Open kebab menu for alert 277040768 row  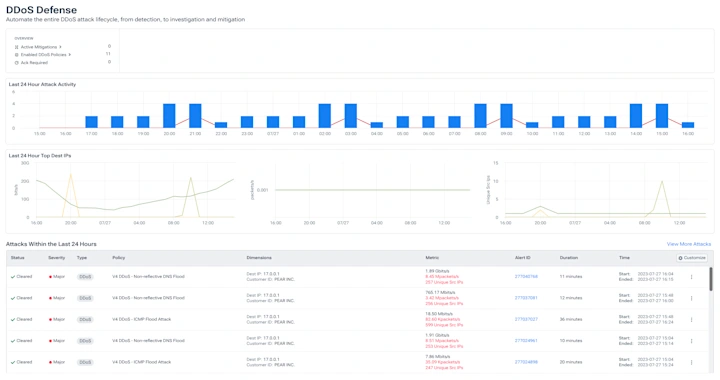pyautogui.click(x=692, y=277)
